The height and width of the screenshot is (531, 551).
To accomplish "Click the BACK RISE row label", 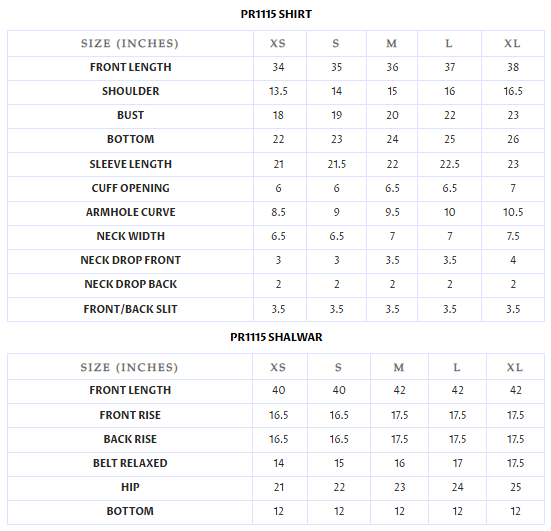I will pos(130,439).
